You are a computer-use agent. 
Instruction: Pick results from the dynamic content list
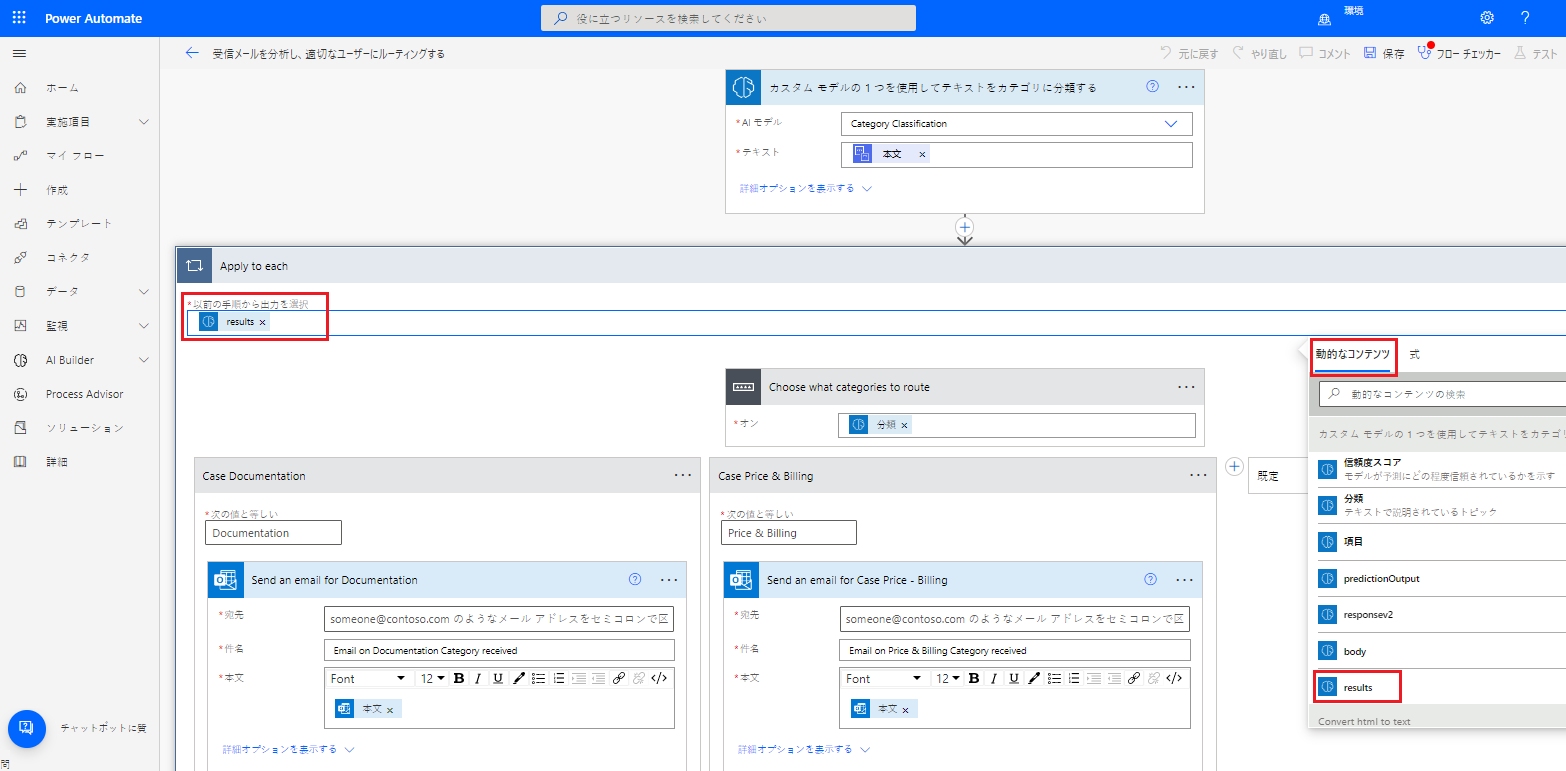pyautogui.click(x=1357, y=687)
